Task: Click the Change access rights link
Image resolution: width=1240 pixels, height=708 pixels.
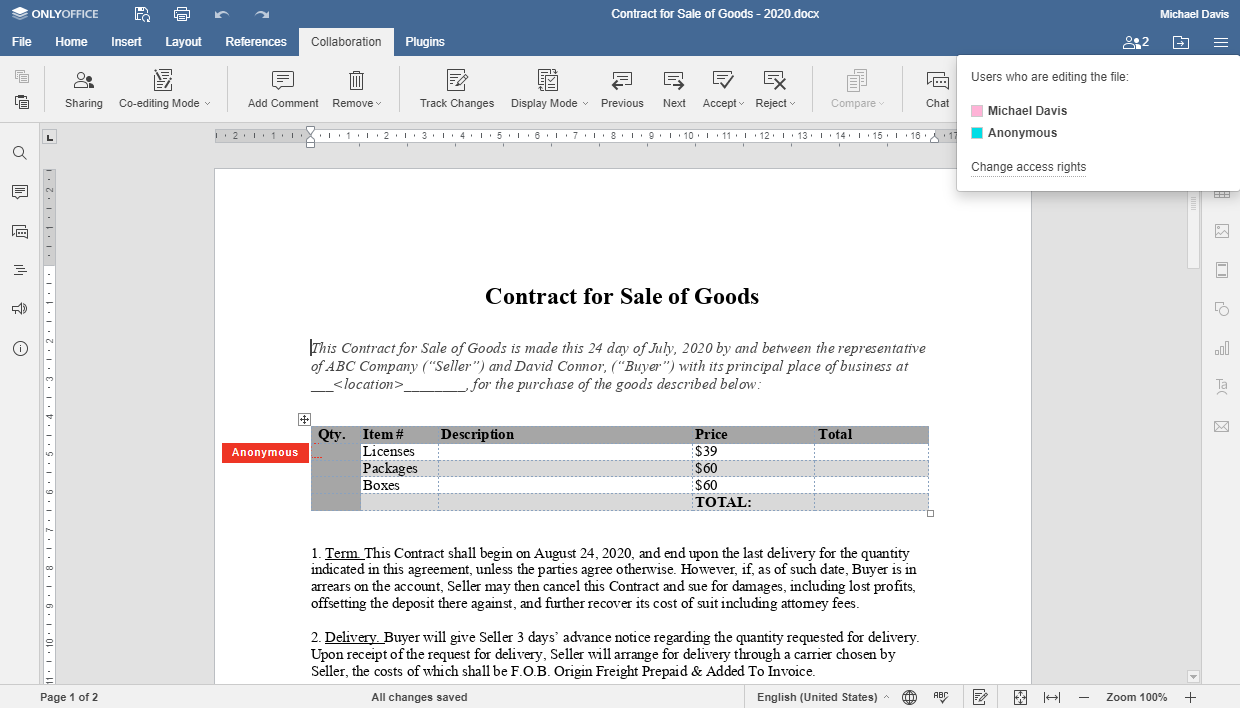Action: tap(1028, 167)
